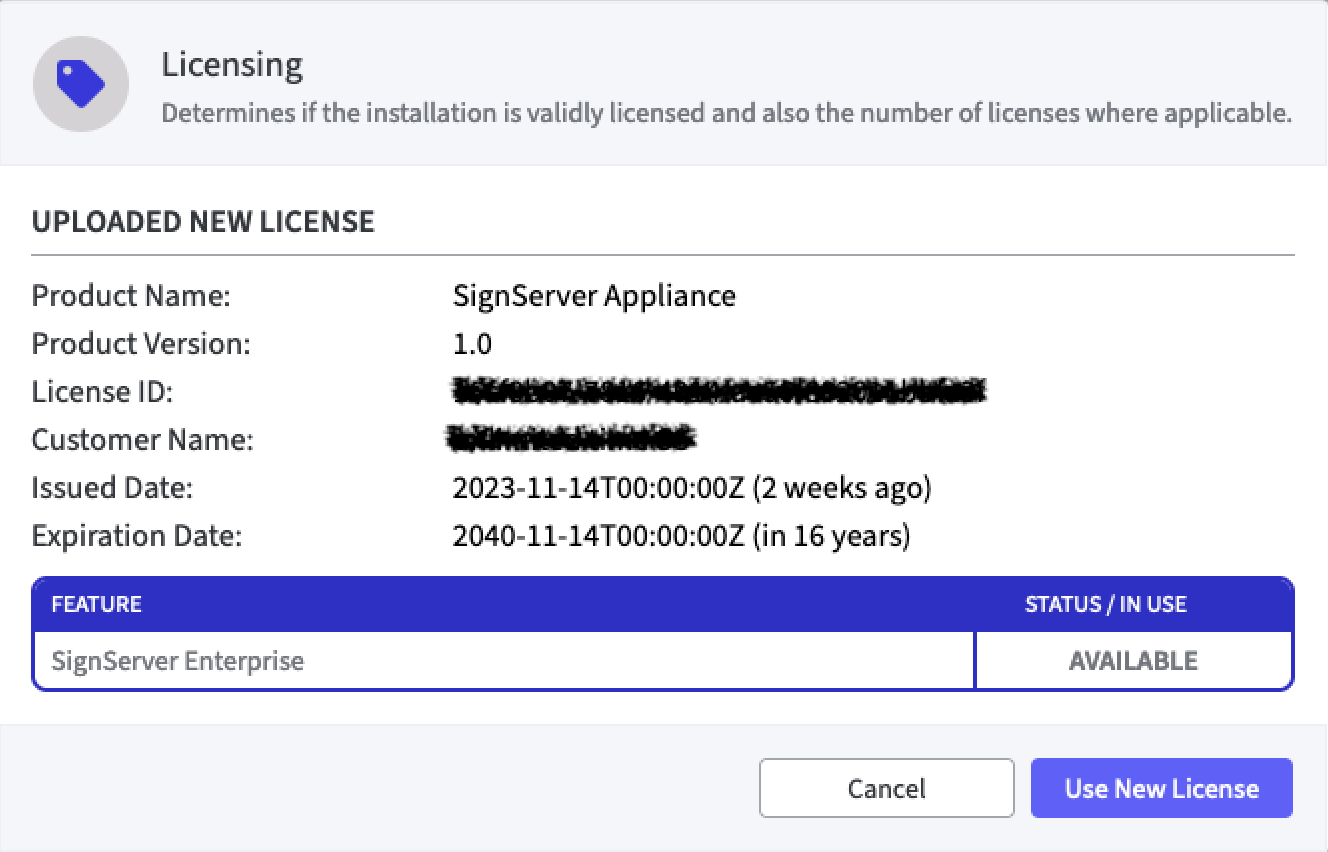Image resolution: width=1328 pixels, height=852 pixels.
Task: Click the FEATURE column header
Action: (96, 604)
